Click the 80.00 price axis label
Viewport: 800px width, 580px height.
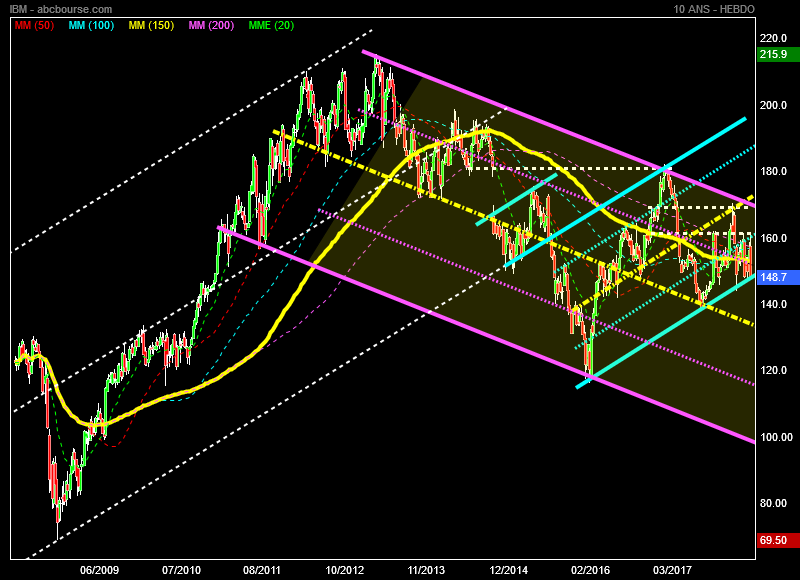(x=773, y=503)
